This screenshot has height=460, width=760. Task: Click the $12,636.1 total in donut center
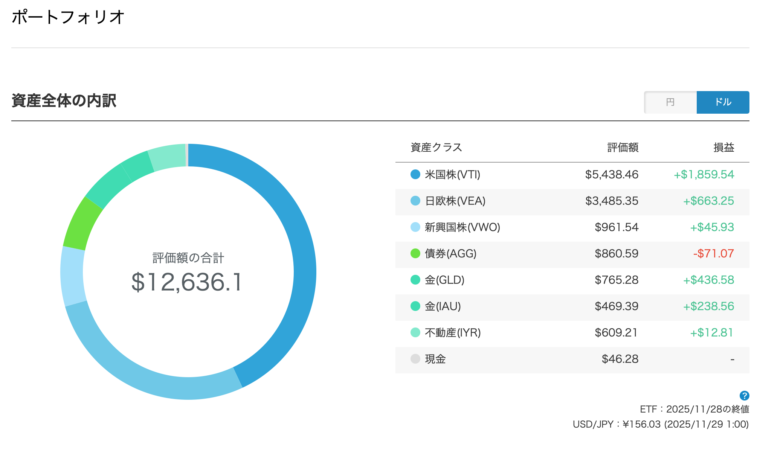click(x=187, y=282)
